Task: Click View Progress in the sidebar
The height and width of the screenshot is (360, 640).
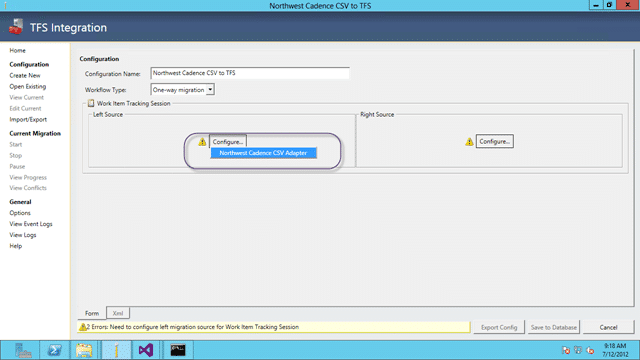Action: pyautogui.click(x=28, y=178)
